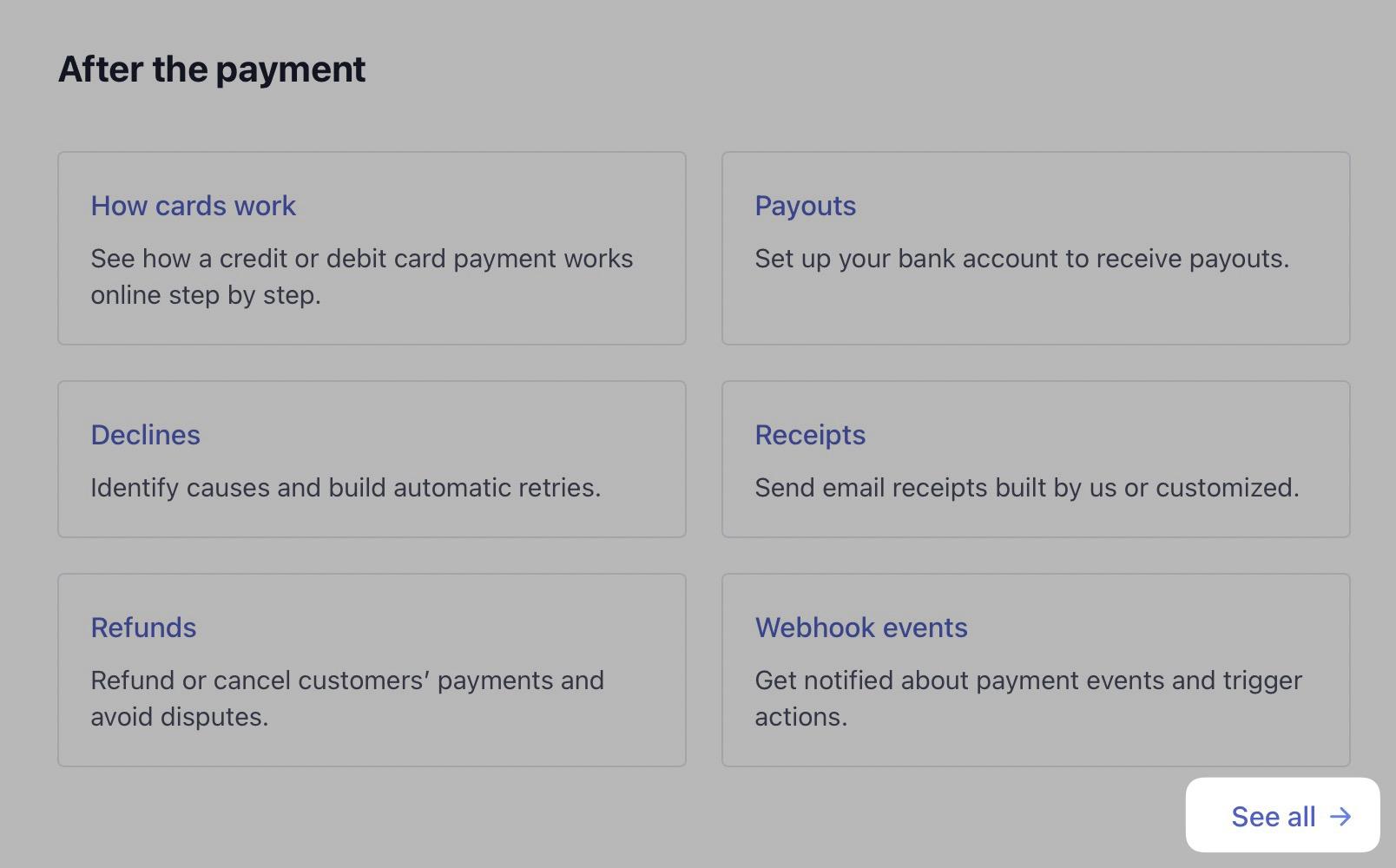
Task: Click the right-arrow icon beside See all
Action: pyautogui.click(x=1341, y=816)
